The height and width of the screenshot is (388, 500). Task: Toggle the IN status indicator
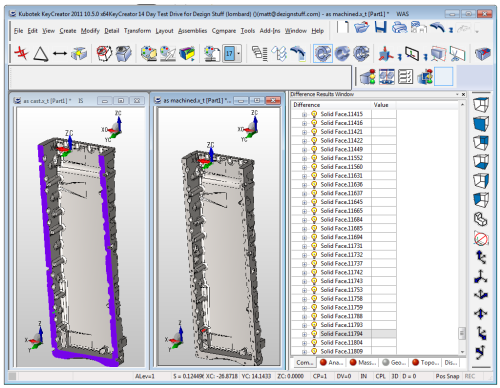[x=364, y=376]
